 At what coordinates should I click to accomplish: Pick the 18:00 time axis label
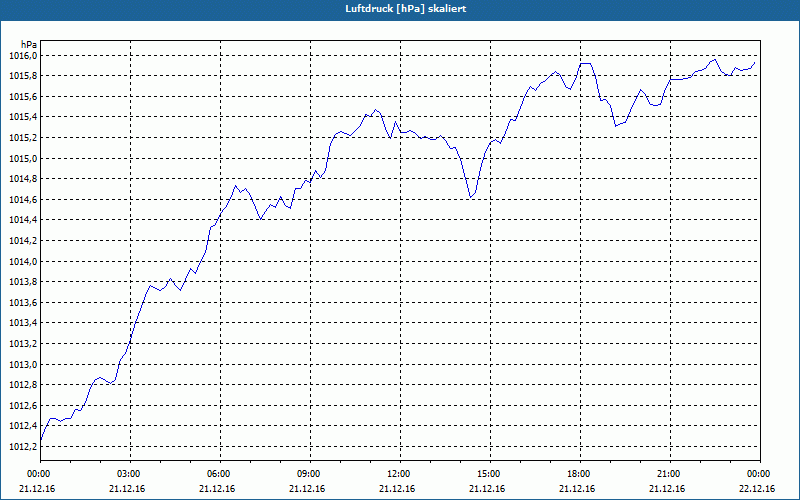580,474
